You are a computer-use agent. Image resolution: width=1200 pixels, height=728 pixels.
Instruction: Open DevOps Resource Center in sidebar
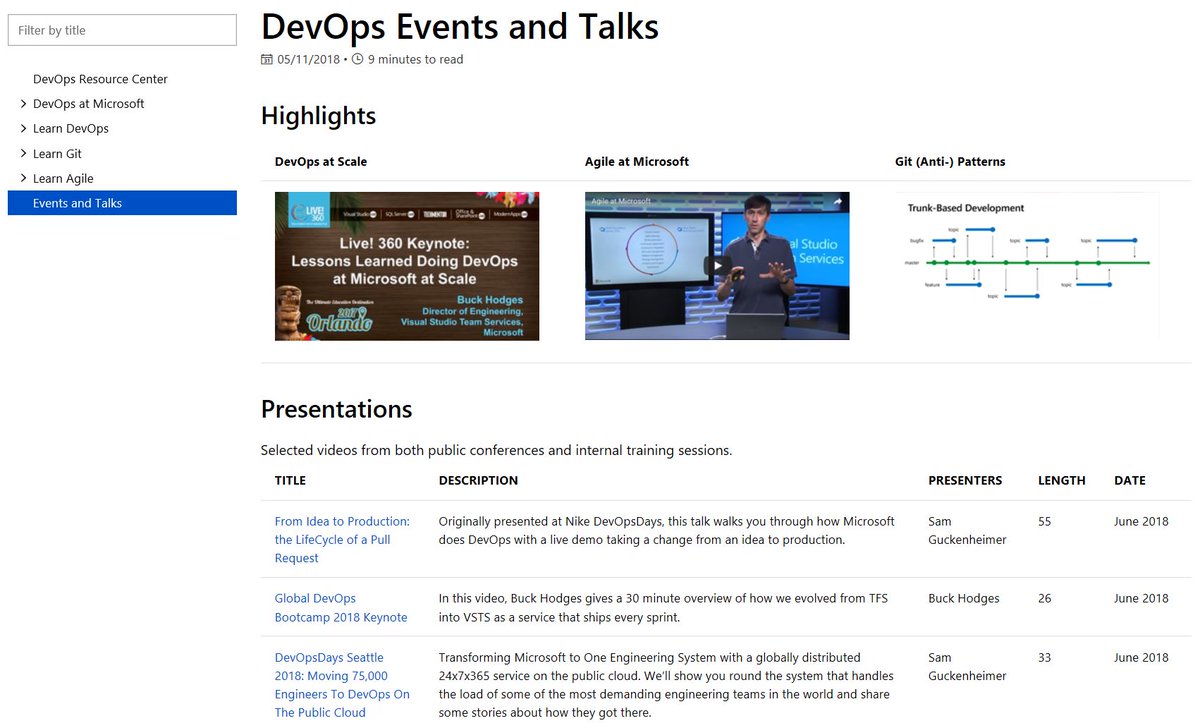pos(100,79)
